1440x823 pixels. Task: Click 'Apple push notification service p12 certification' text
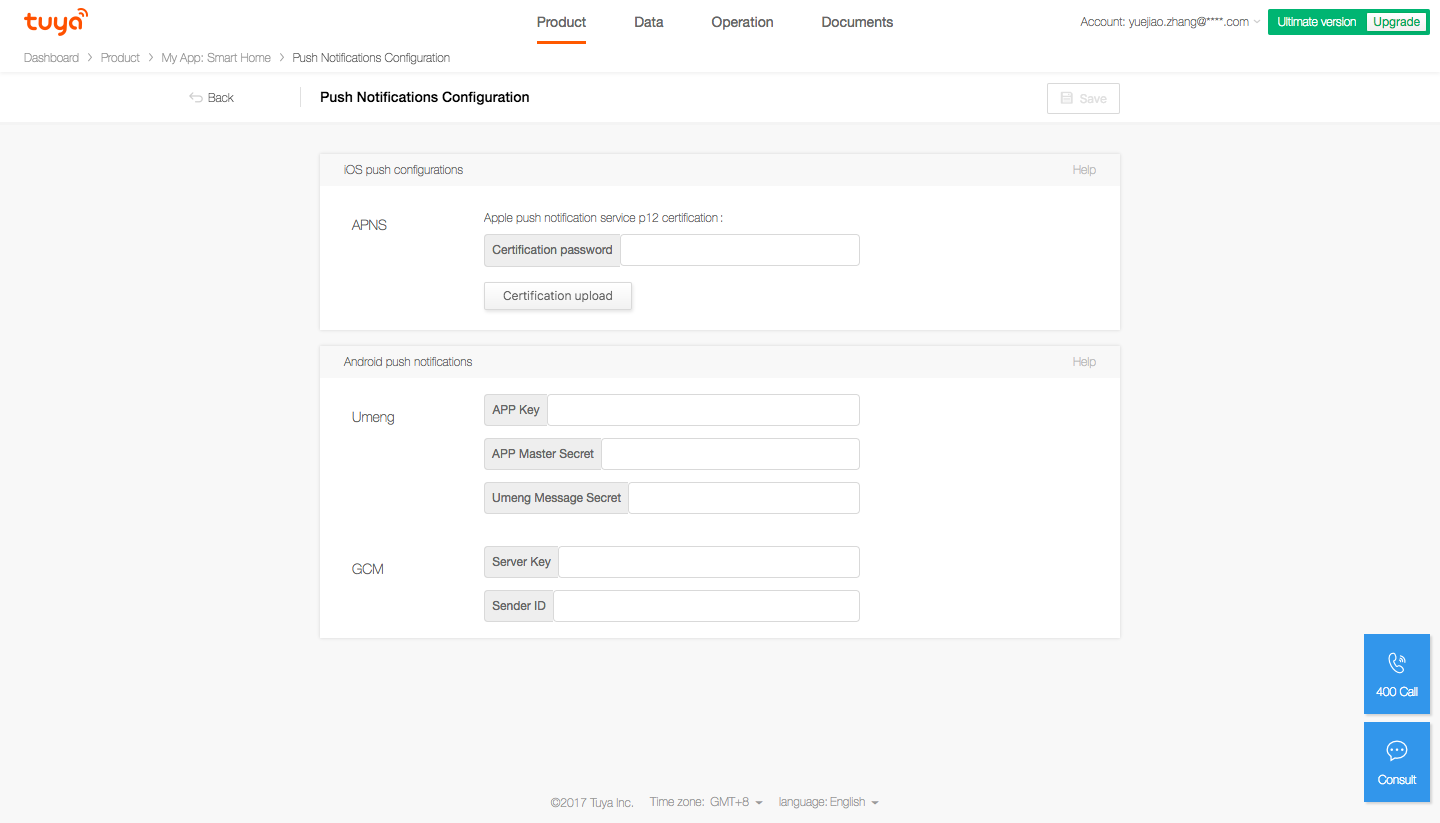[x=601, y=218]
